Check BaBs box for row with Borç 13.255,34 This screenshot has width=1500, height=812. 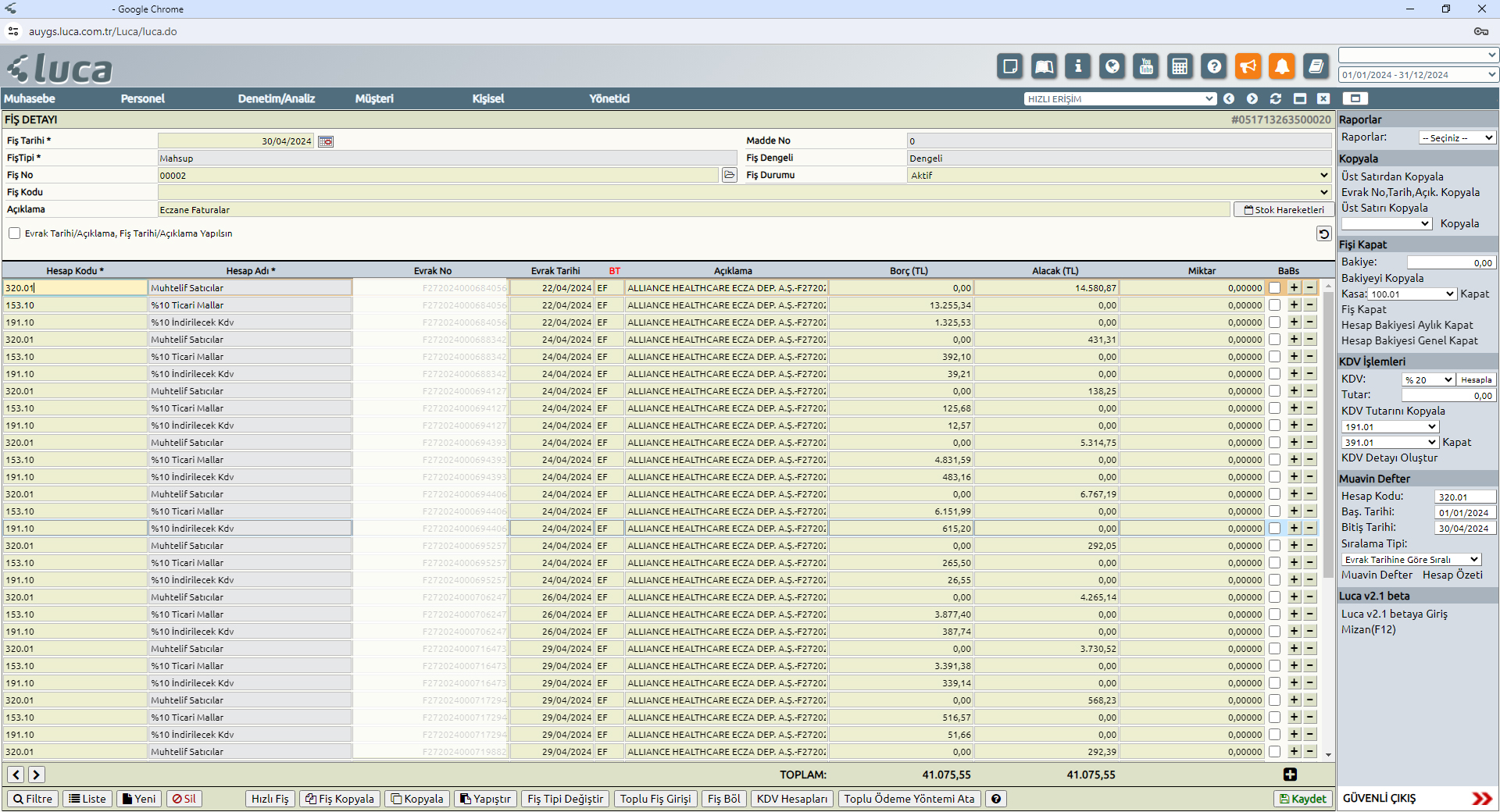click(x=1274, y=305)
